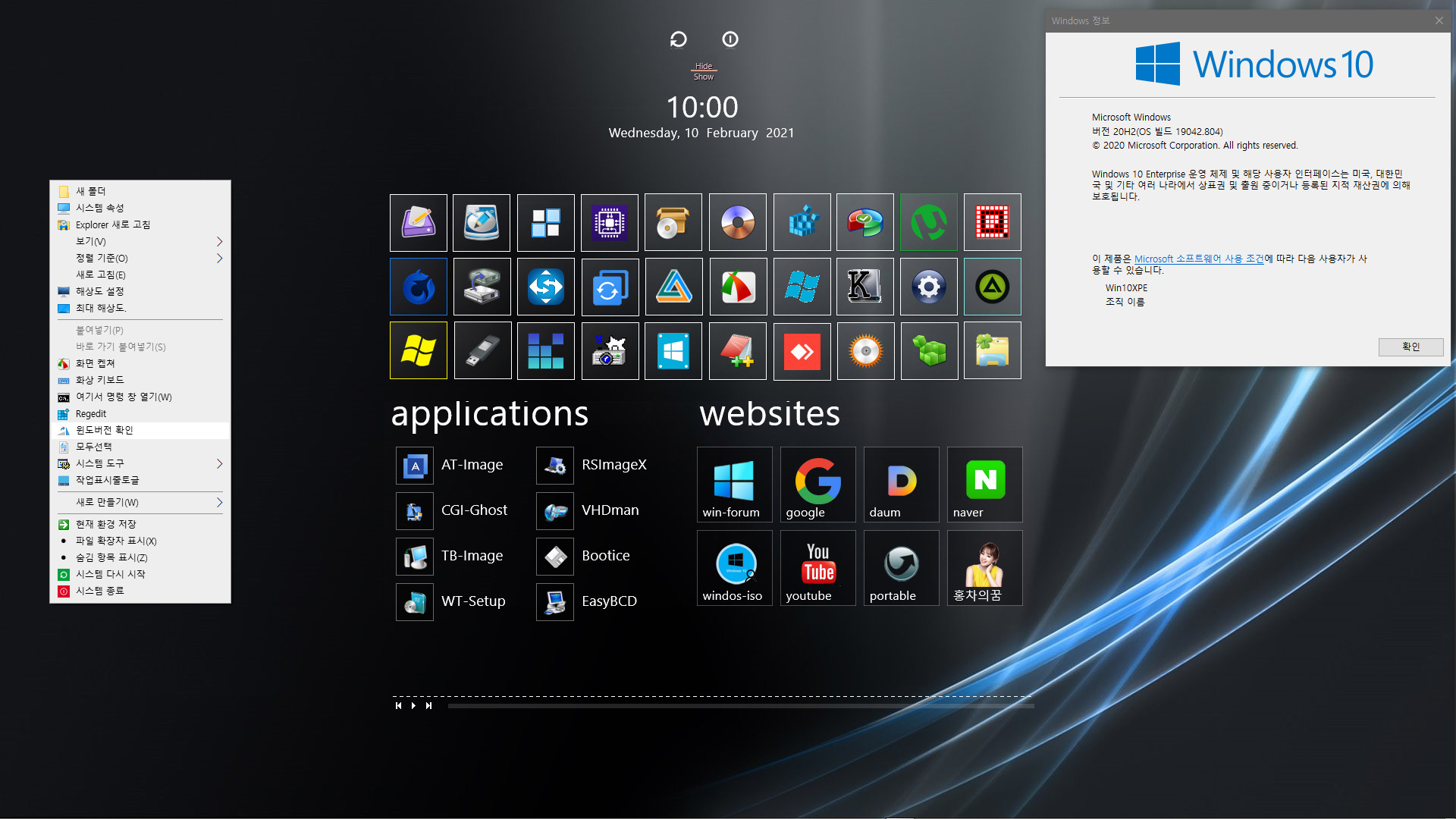Launch the box-with-disc installer icon
Screen dimensions: 1456x819
click(673, 222)
